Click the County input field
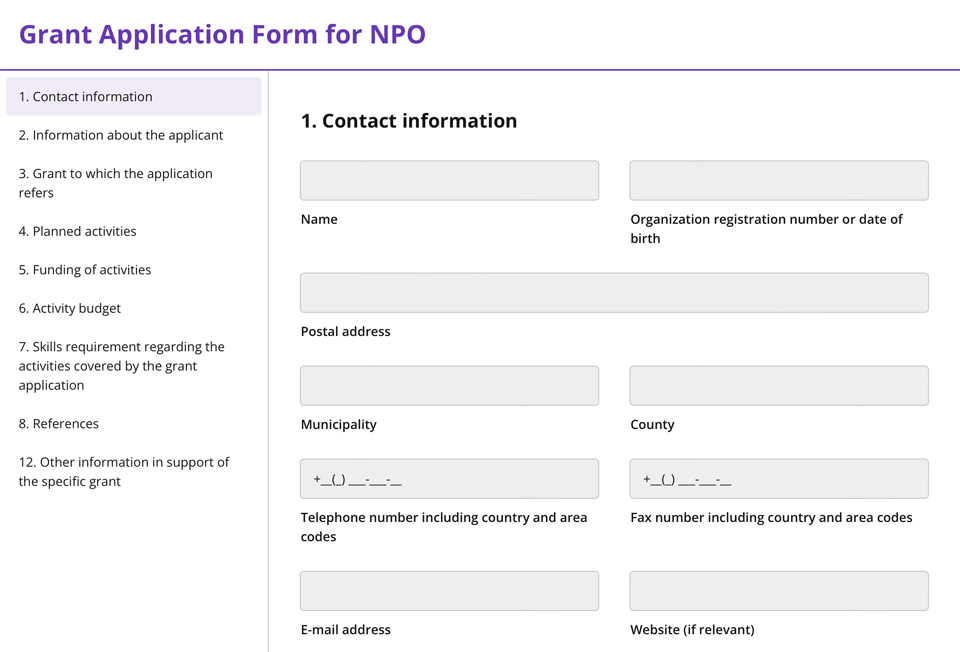The width and height of the screenshot is (960, 652). (778, 386)
